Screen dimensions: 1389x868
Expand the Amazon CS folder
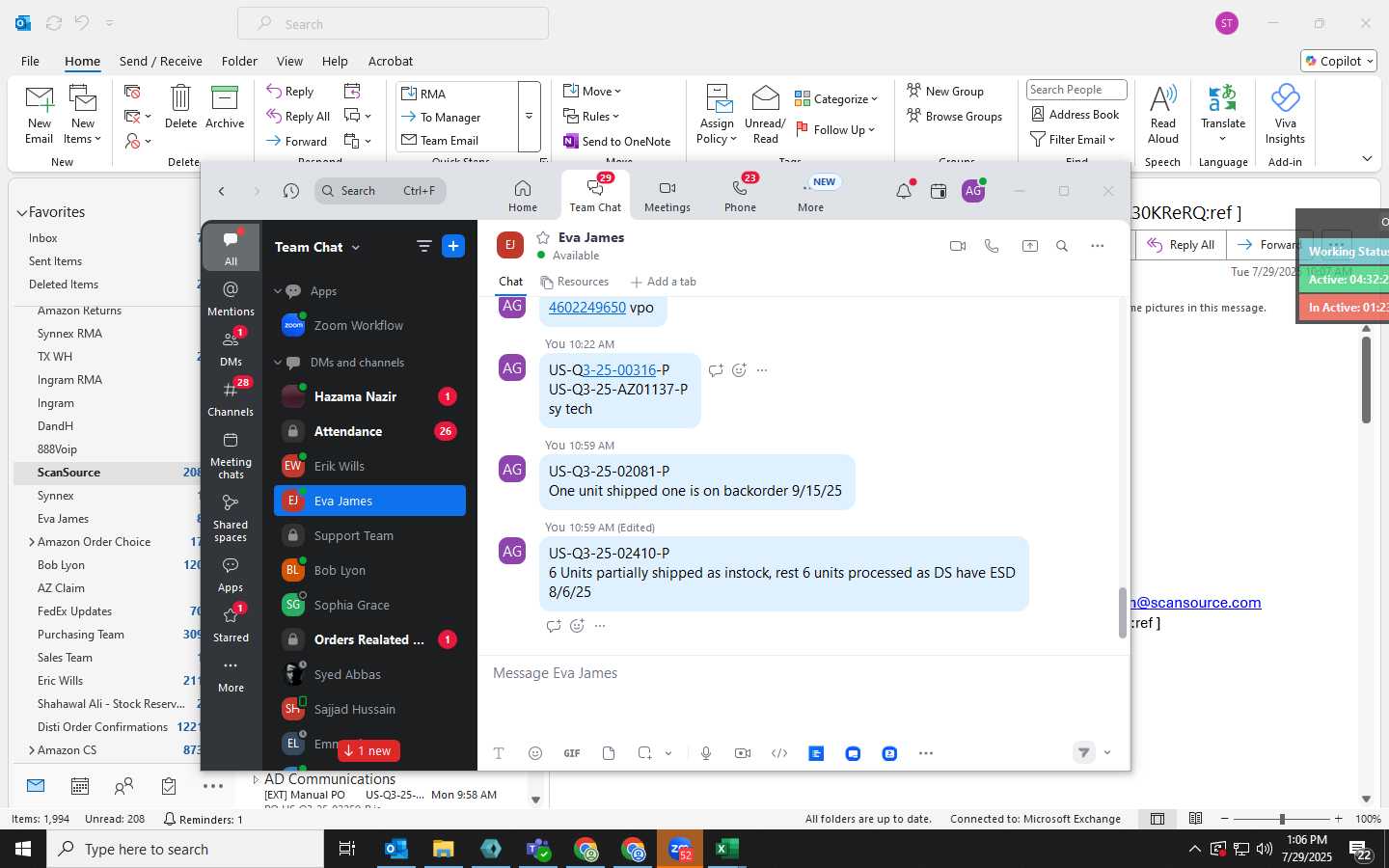31,750
